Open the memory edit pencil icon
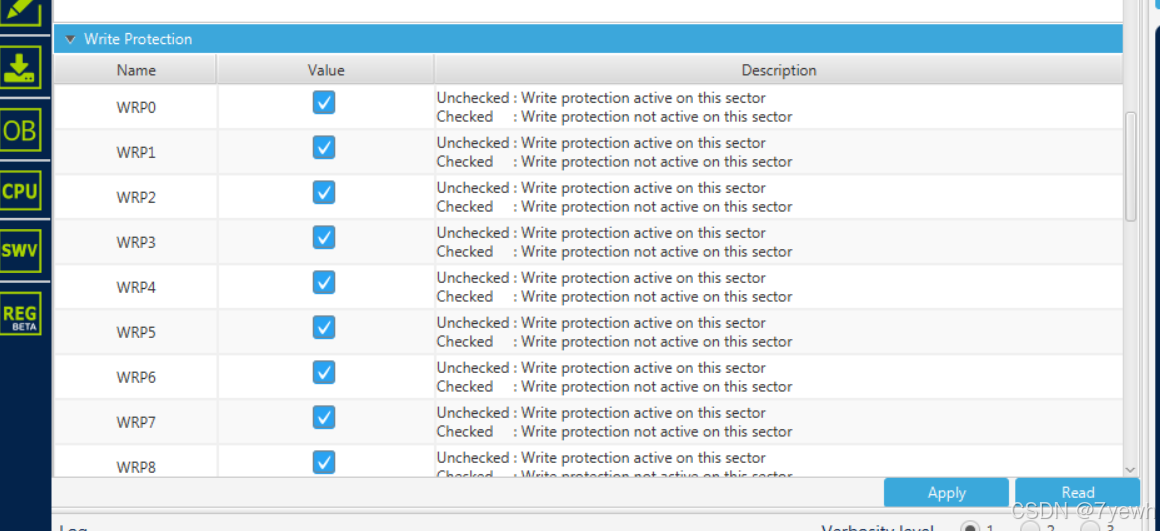This screenshot has width=1160, height=531. click(20, 10)
